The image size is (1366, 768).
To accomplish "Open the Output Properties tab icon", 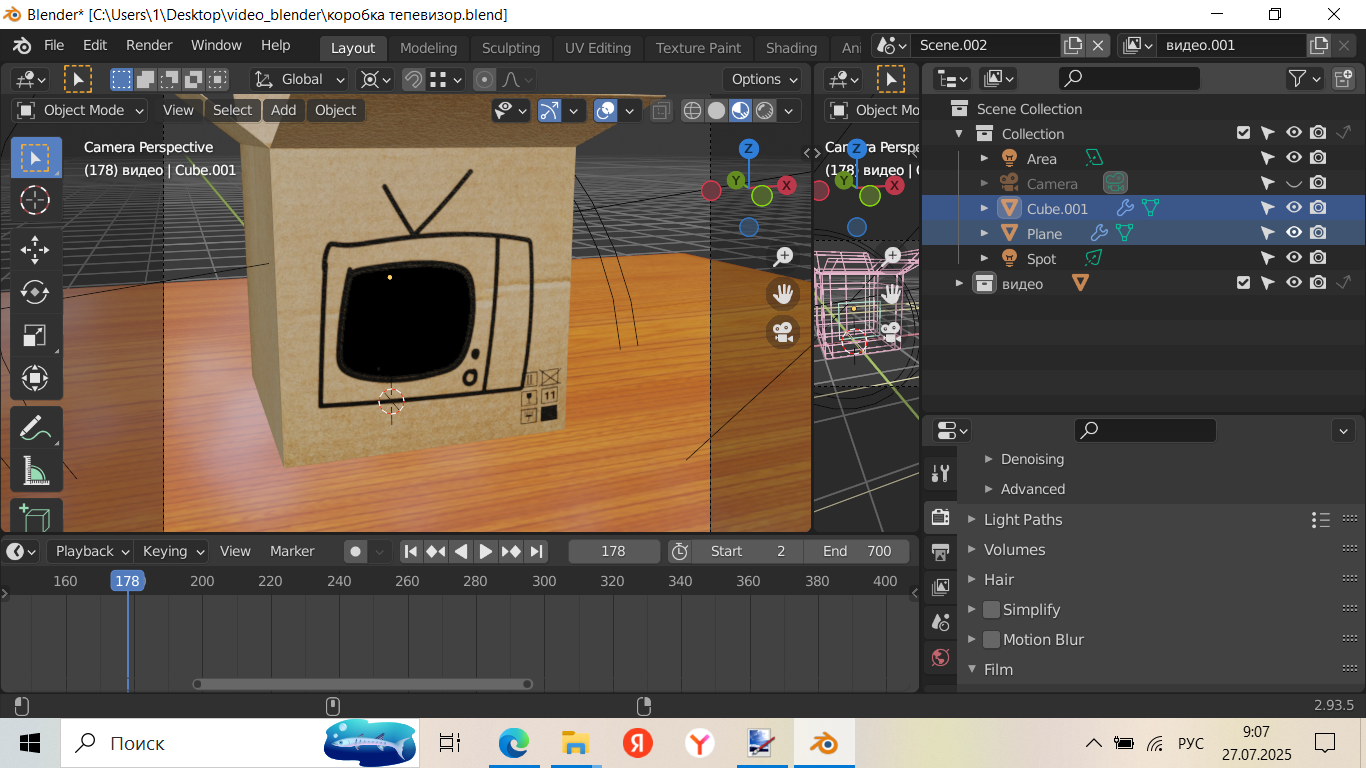I will (x=940, y=552).
